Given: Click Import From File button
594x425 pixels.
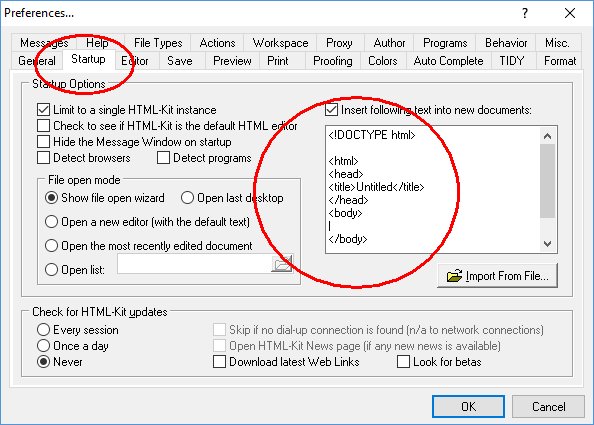Looking at the screenshot, I should coord(497,276).
